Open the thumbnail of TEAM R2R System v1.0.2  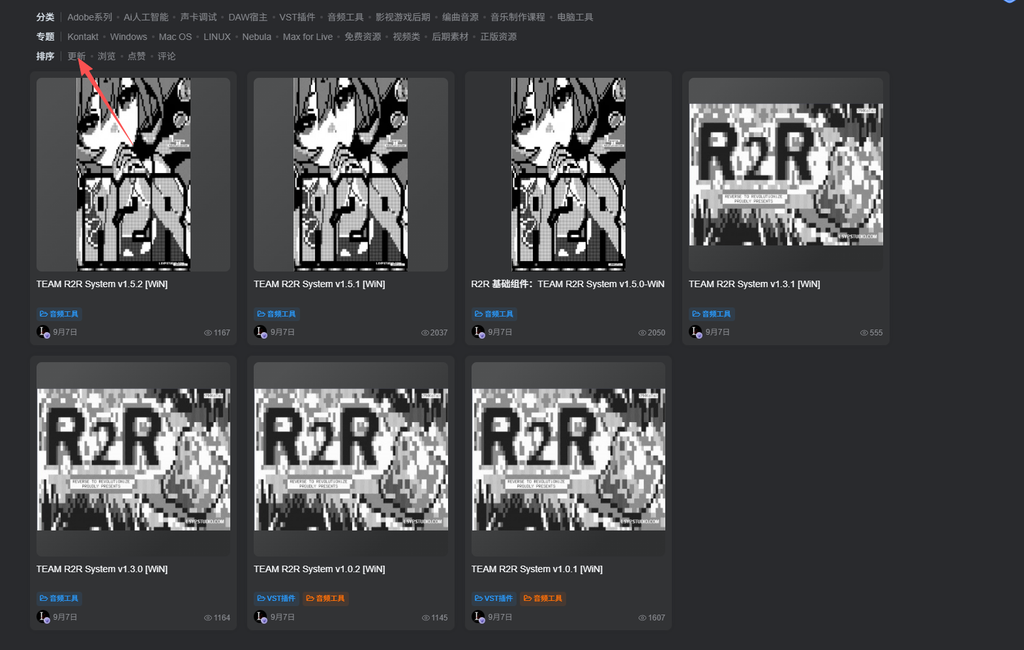pyautogui.click(x=351, y=459)
